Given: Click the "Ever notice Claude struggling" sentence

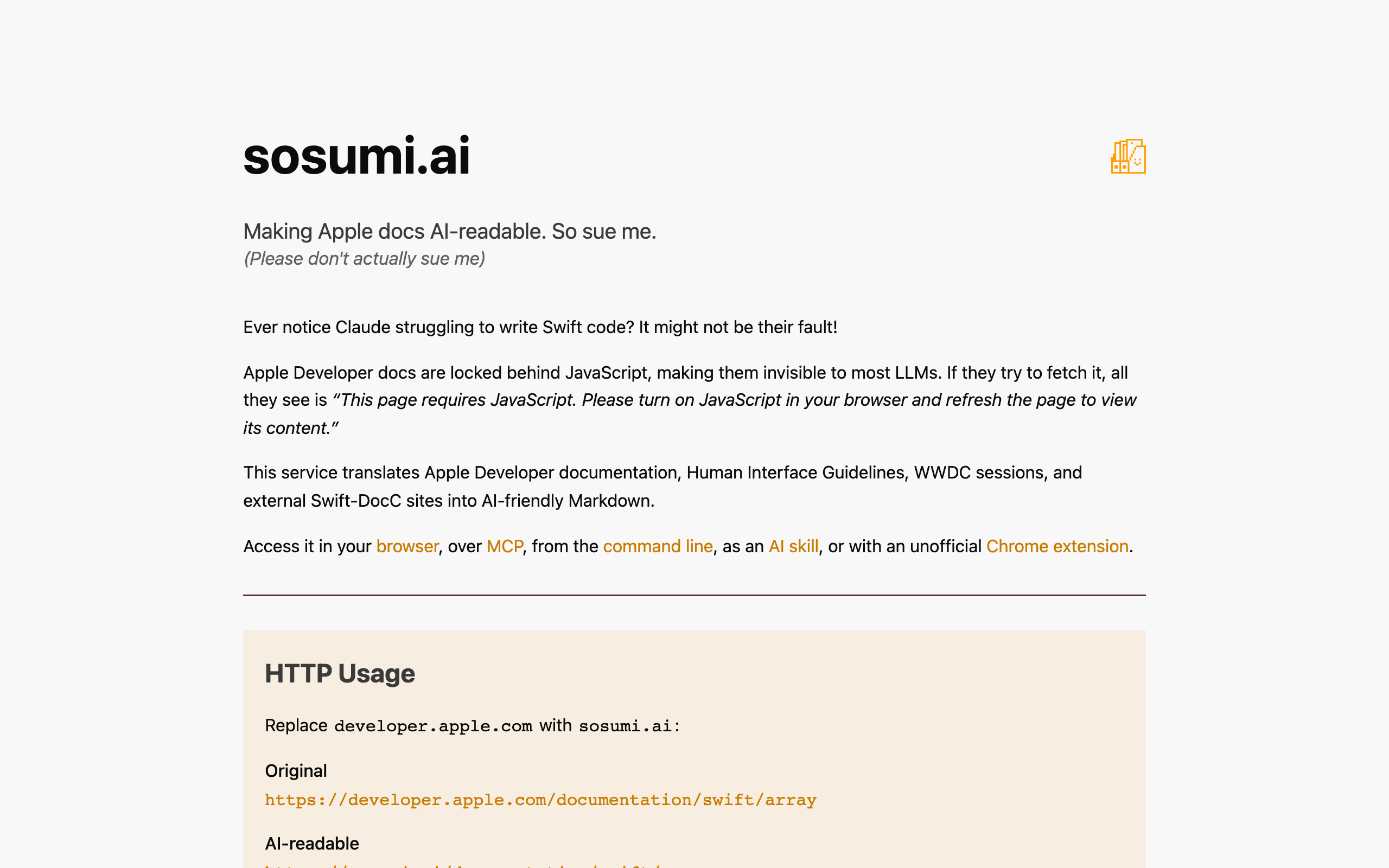Looking at the screenshot, I should point(540,327).
